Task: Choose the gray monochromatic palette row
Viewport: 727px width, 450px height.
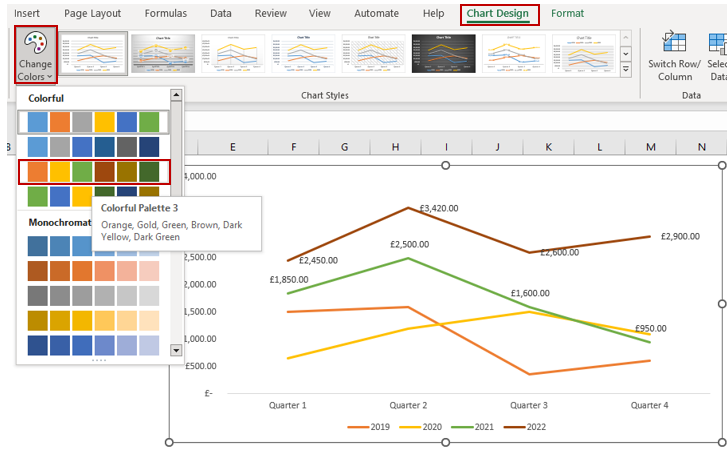Action: [93, 296]
